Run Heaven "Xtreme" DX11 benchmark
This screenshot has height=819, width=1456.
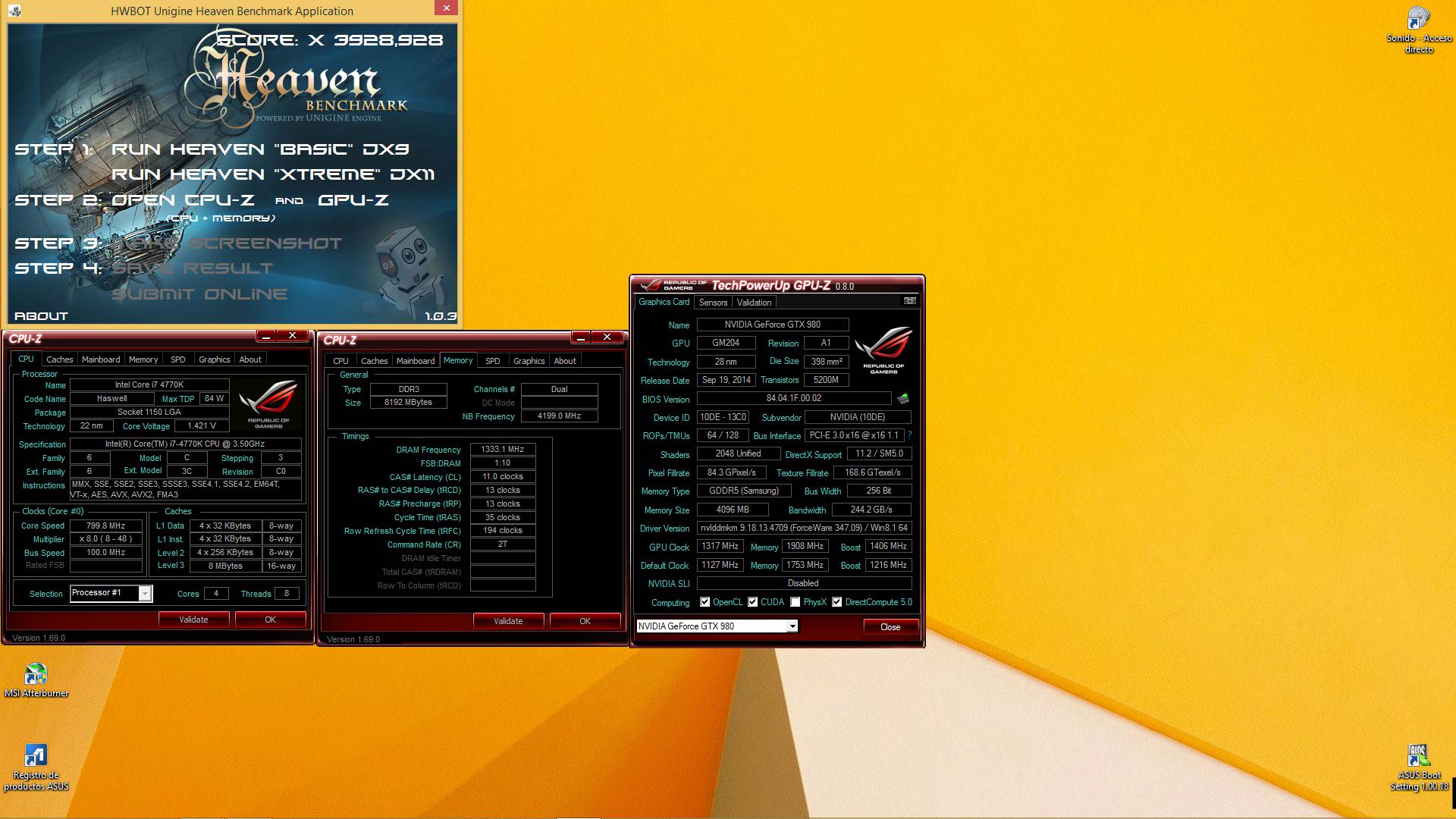(x=273, y=174)
